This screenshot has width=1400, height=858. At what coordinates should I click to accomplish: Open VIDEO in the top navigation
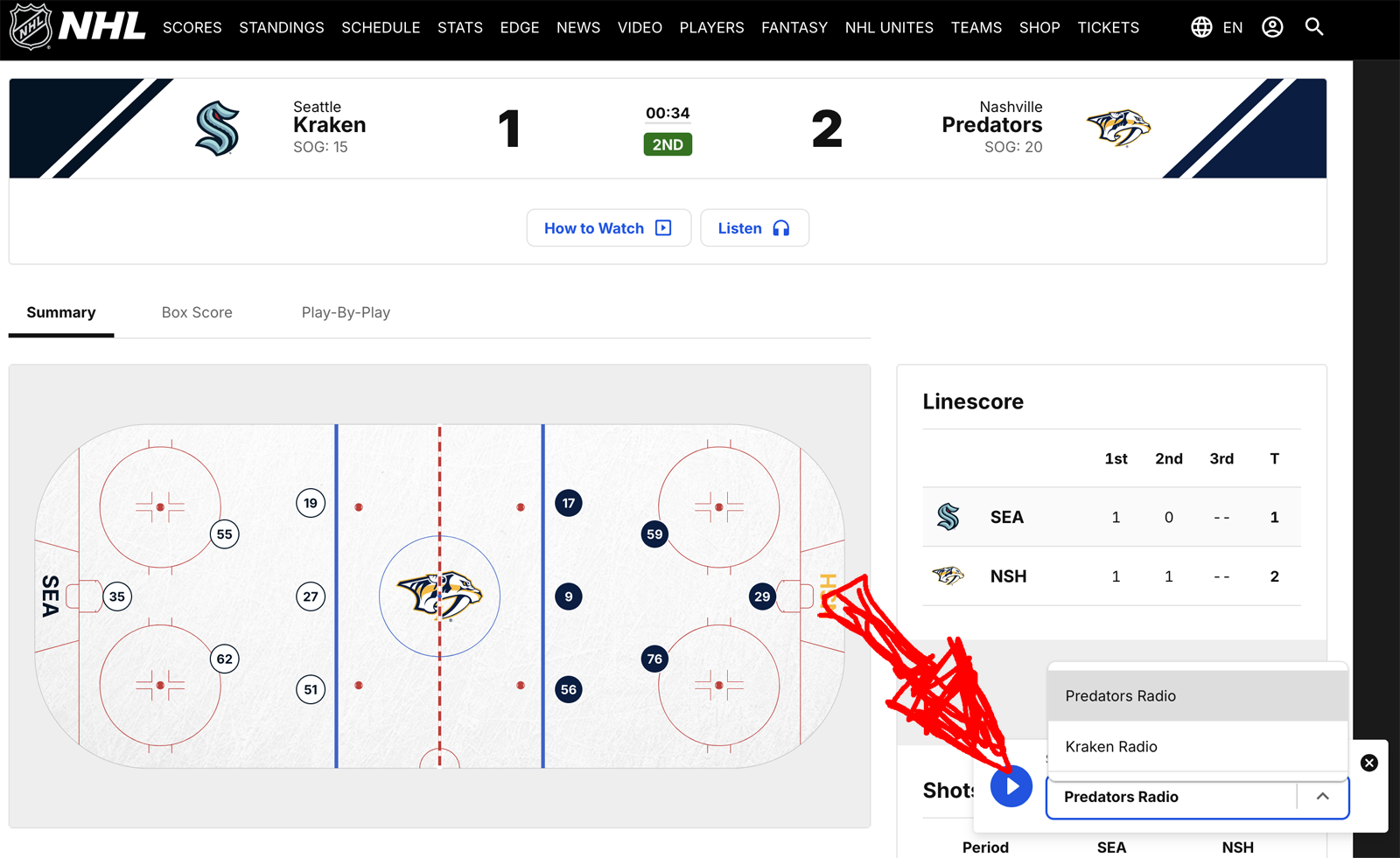click(x=640, y=27)
